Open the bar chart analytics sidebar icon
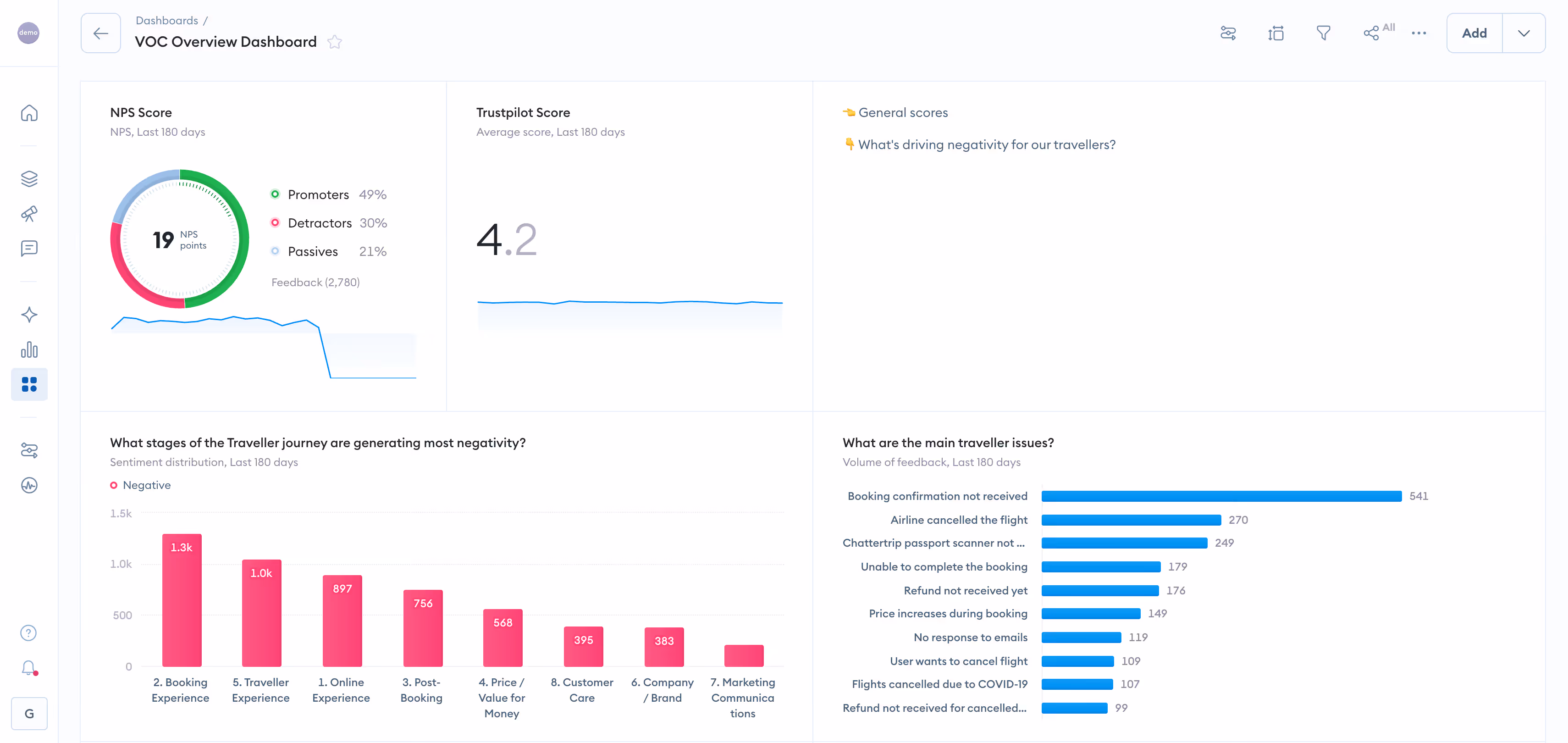 [29, 349]
